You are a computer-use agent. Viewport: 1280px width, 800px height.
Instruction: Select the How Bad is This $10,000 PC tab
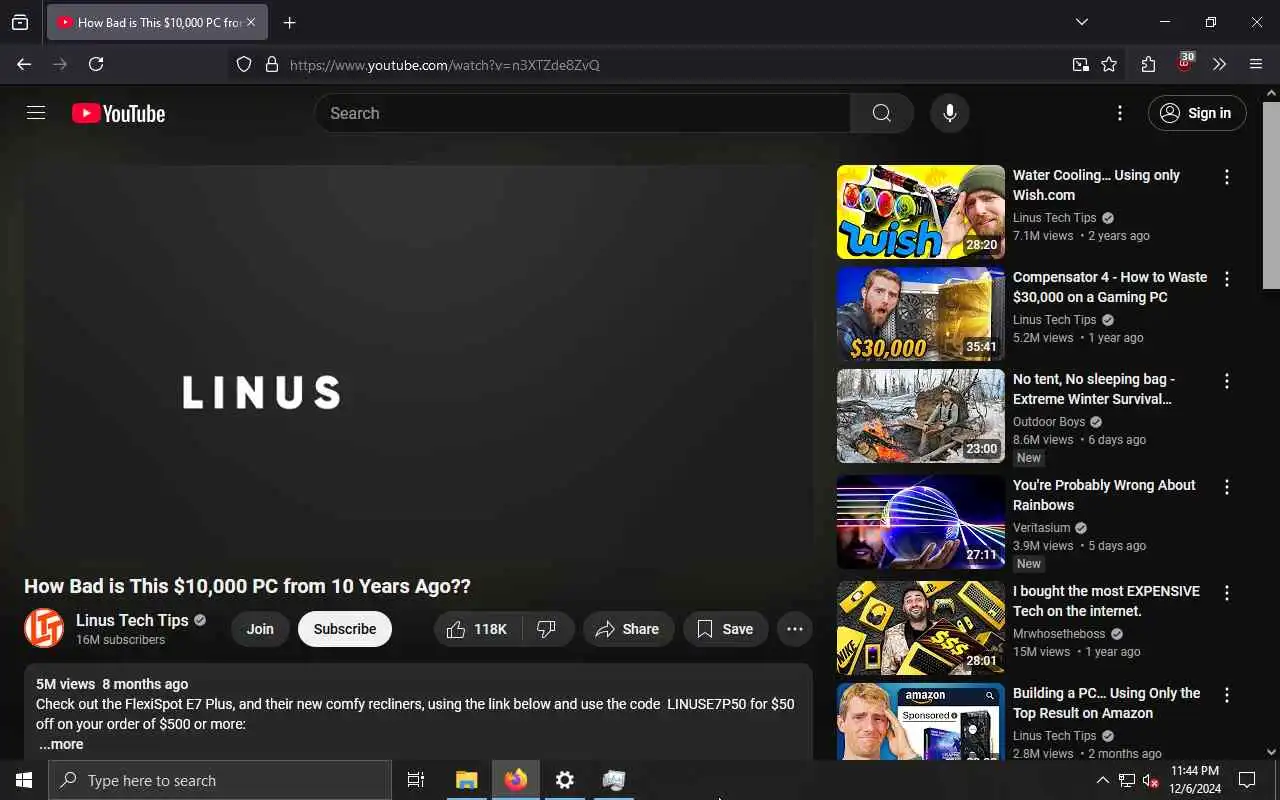coord(157,22)
